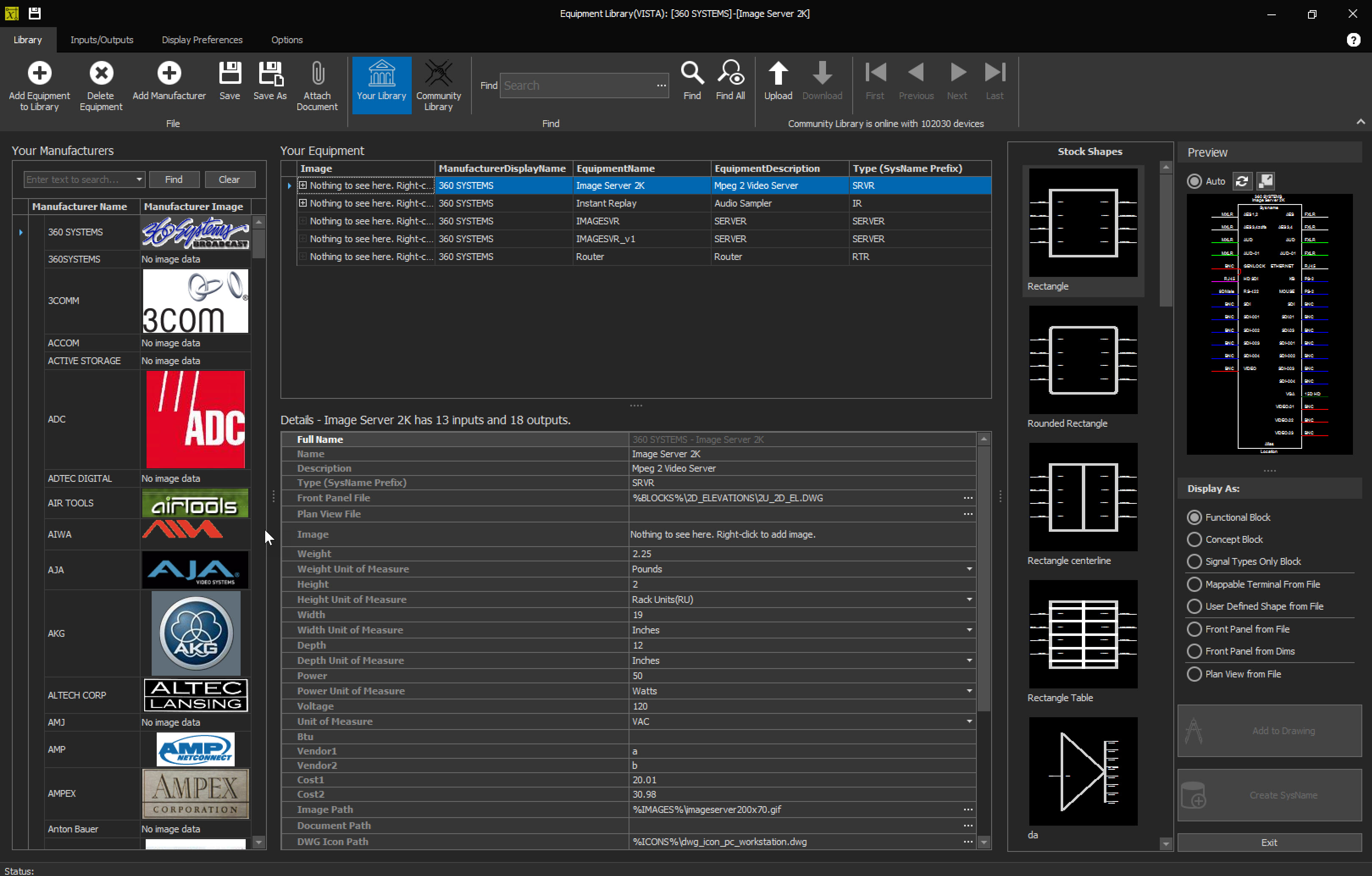Click the Save As icon
The width and height of the screenshot is (1372, 876).
[x=270, y=74]
